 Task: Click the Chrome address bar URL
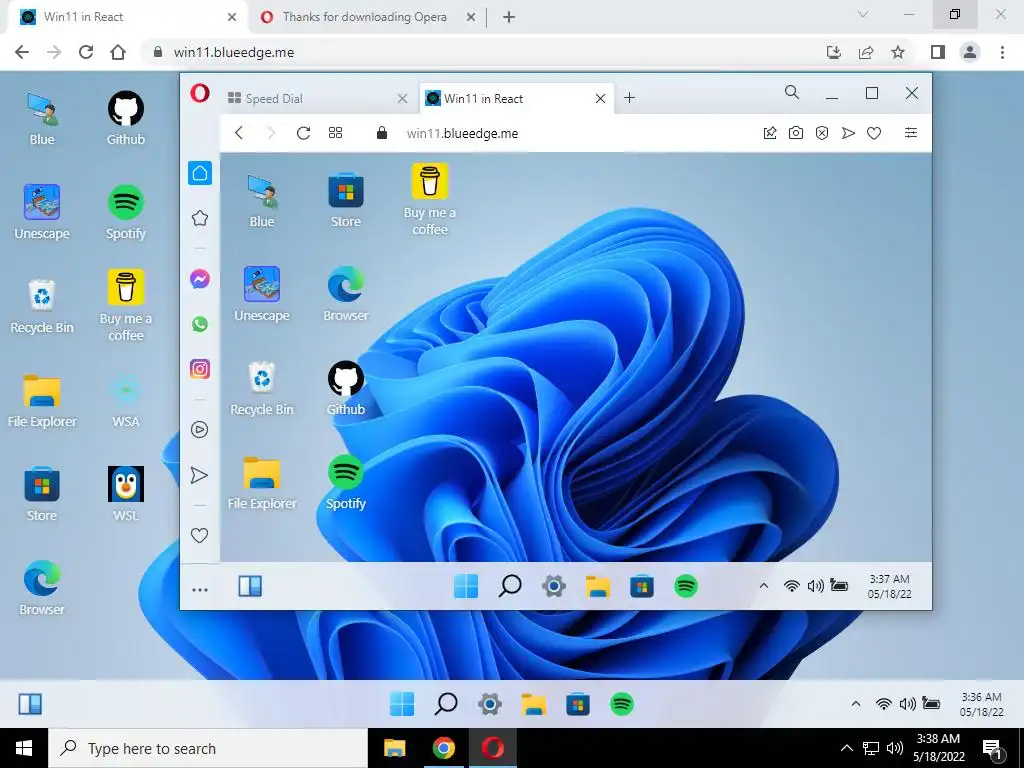point(234,52)
